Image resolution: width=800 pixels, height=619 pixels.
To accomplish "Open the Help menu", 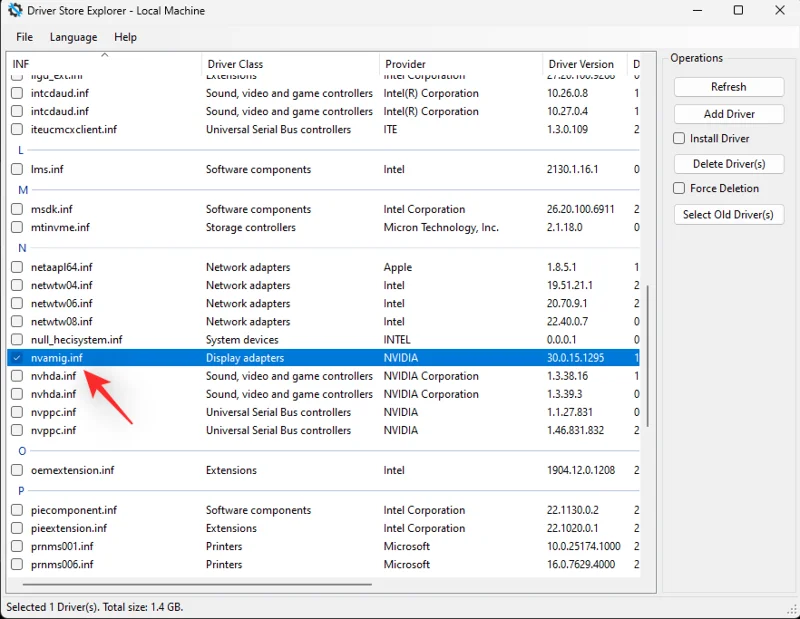I will pyautogui.click(x=125, y=37).
